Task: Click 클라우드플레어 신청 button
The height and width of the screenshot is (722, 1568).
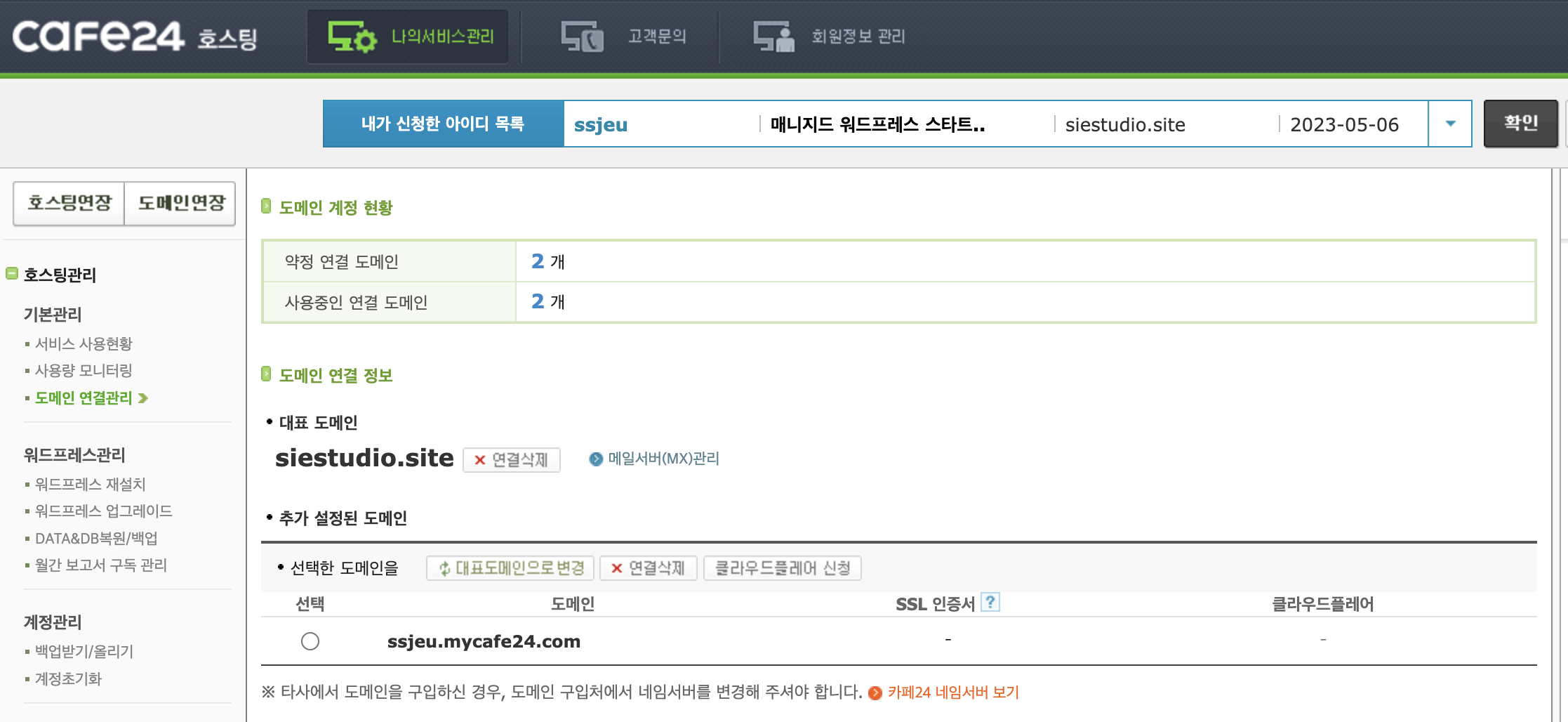Action: 783,567
